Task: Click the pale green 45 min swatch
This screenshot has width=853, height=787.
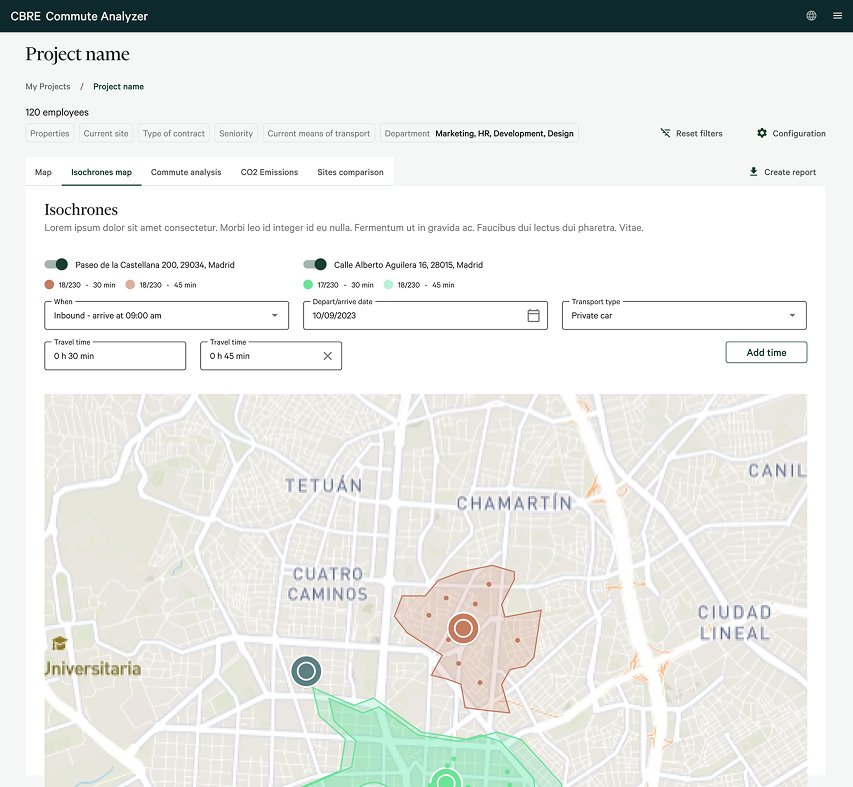Action: (x=388, y=284)
